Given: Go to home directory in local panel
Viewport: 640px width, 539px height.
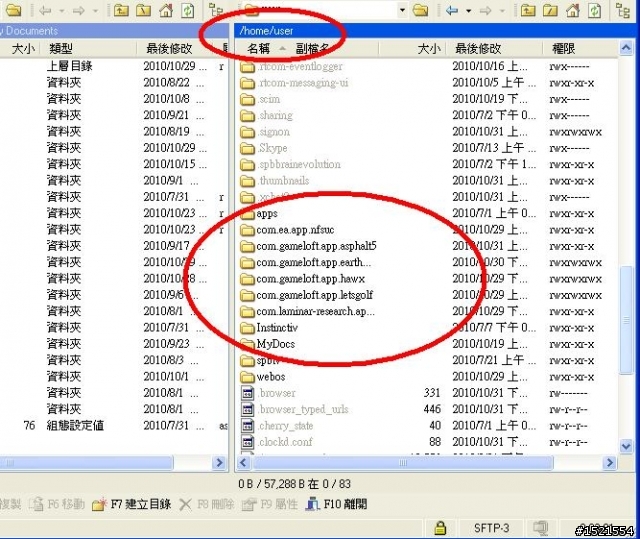Looking at the screenshot, I should pyautogui.click(x=166, y=10).
